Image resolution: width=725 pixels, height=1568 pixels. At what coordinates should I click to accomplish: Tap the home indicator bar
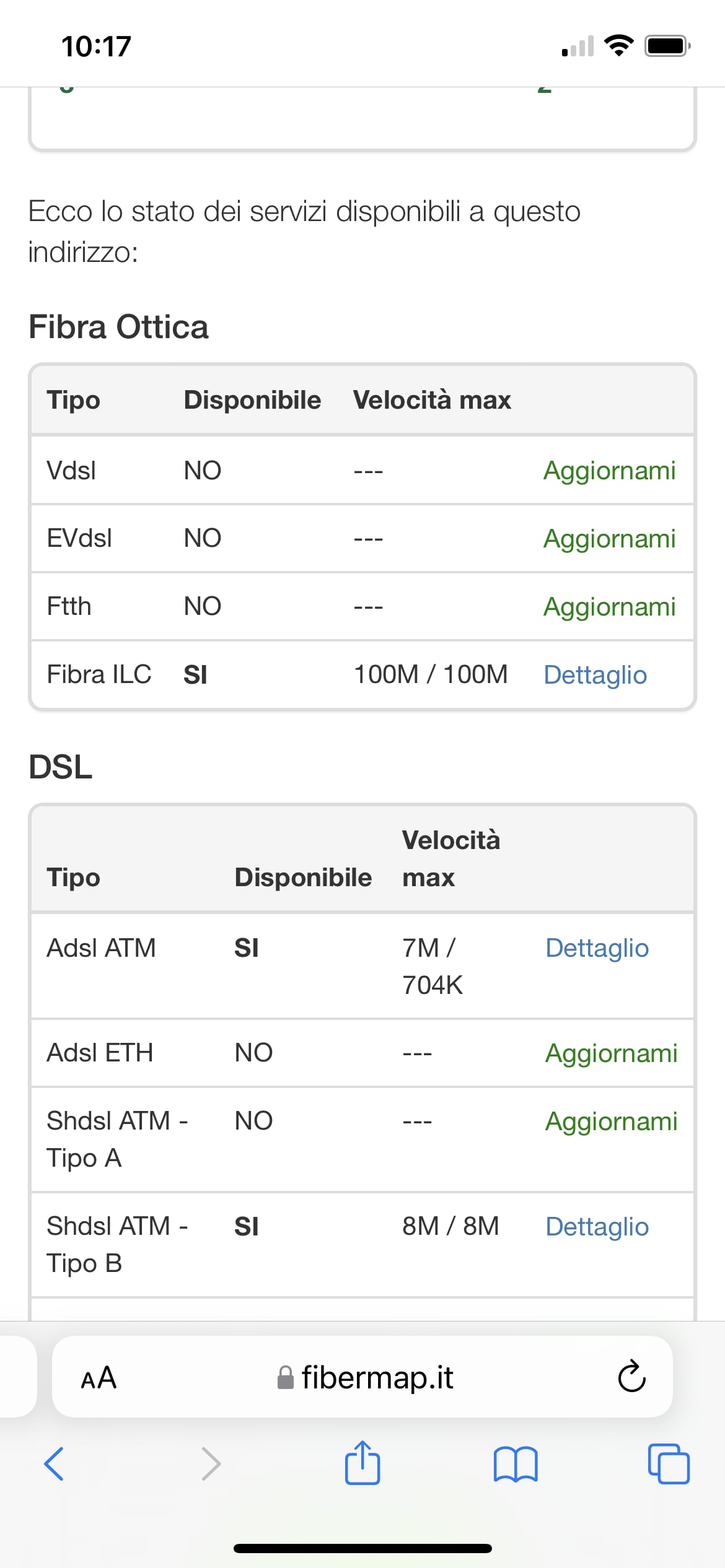(x=362, y=1548)
